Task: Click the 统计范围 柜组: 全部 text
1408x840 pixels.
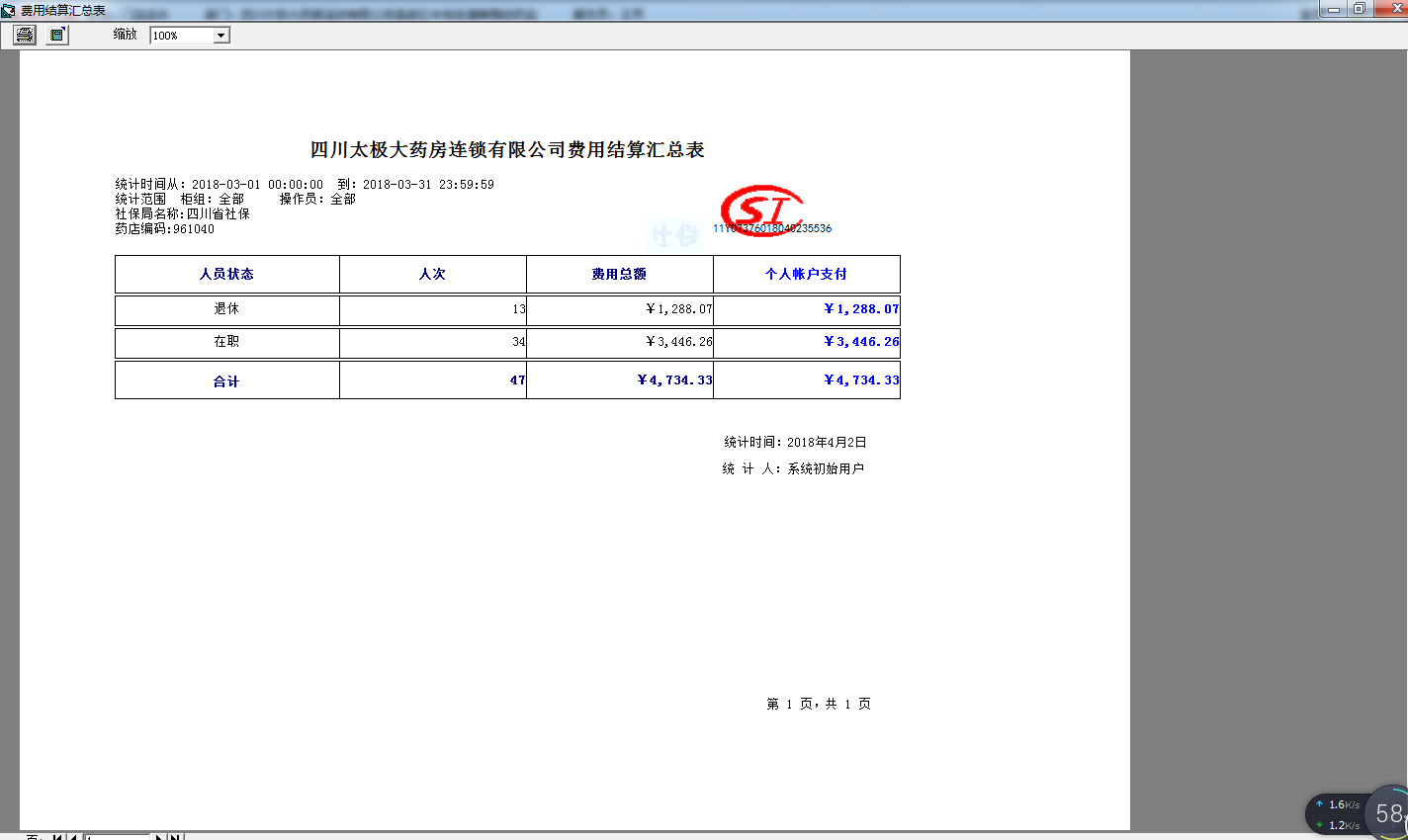Action: click(179, 200)
